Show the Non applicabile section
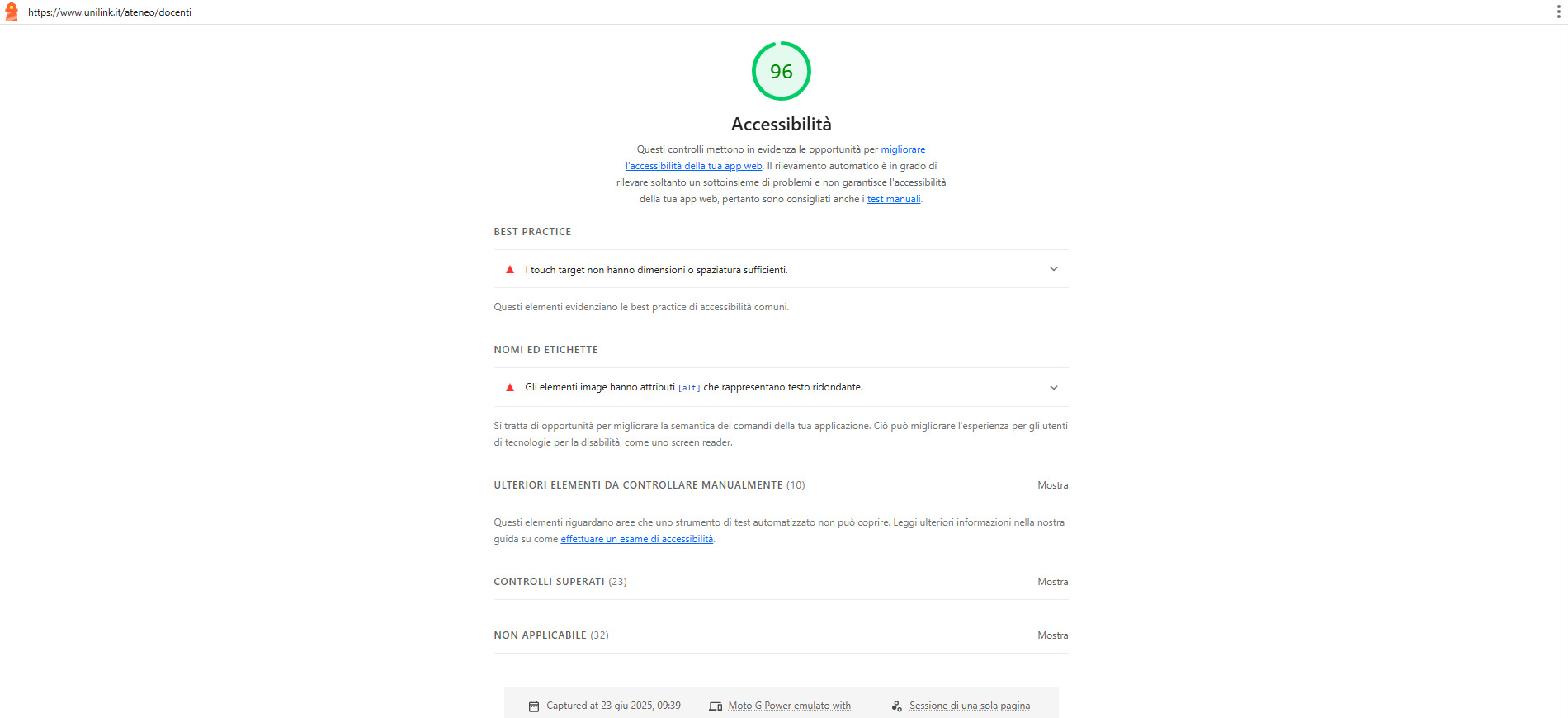 [1052, 635]
